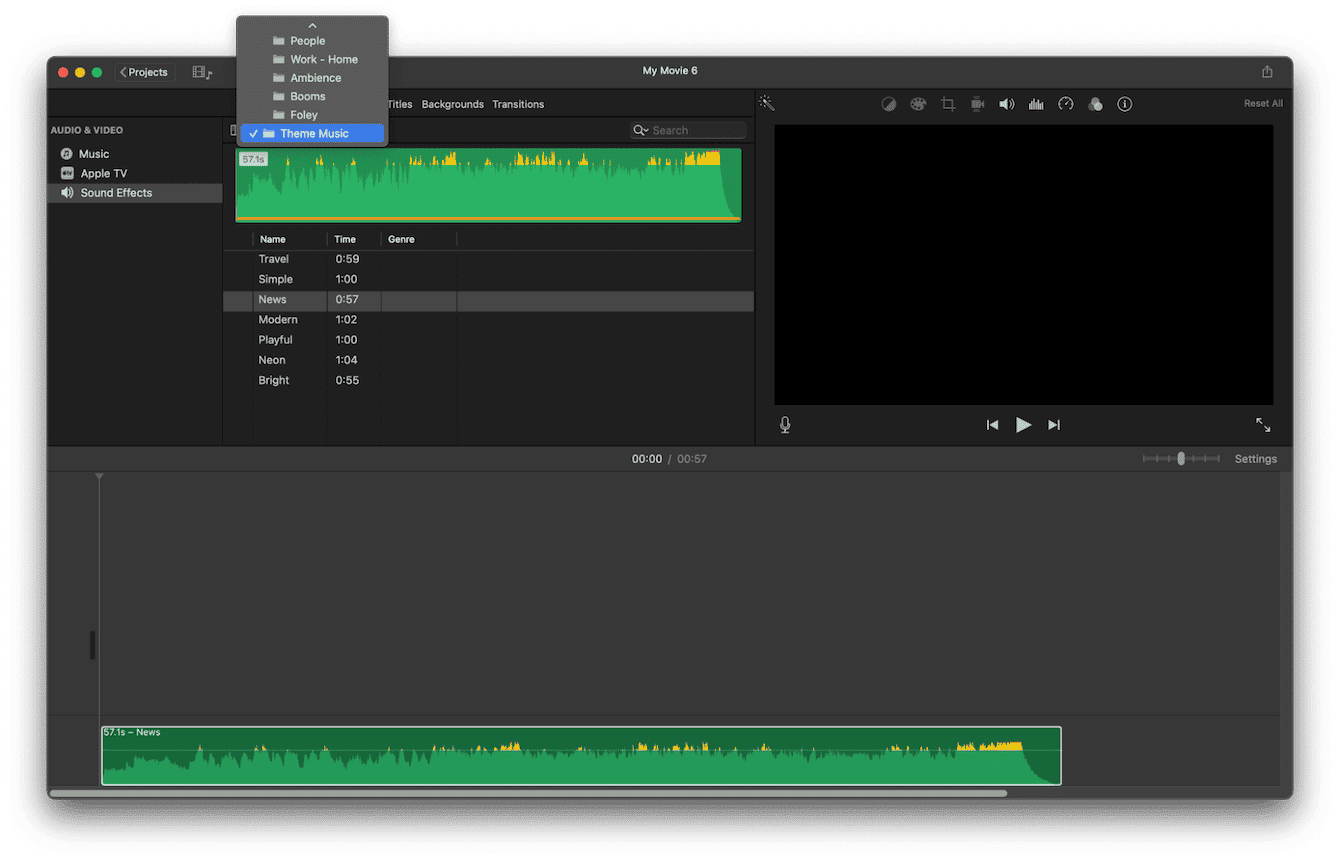
Task: Open the Foley sounds folder
Action: [305, 114]
